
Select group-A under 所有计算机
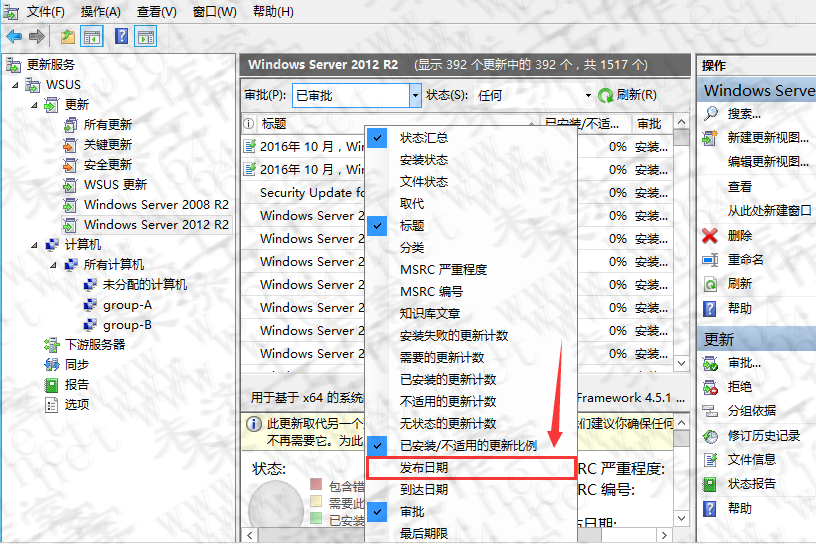click(127, 305)
